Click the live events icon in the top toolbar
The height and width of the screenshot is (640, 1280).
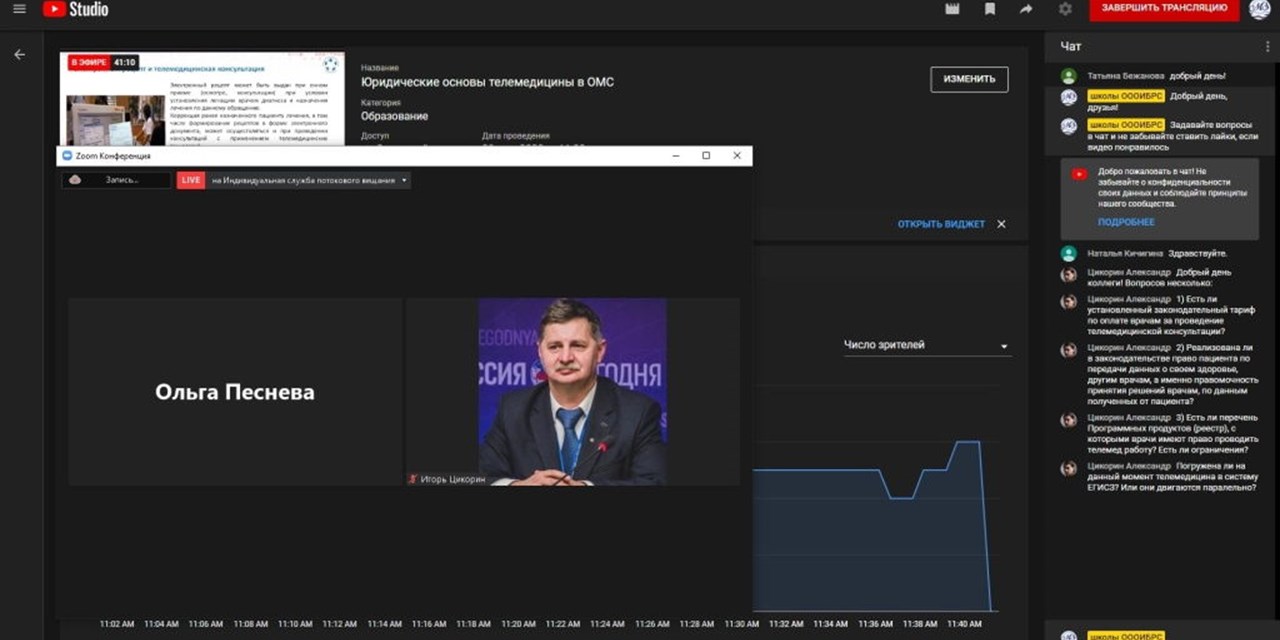951,9
